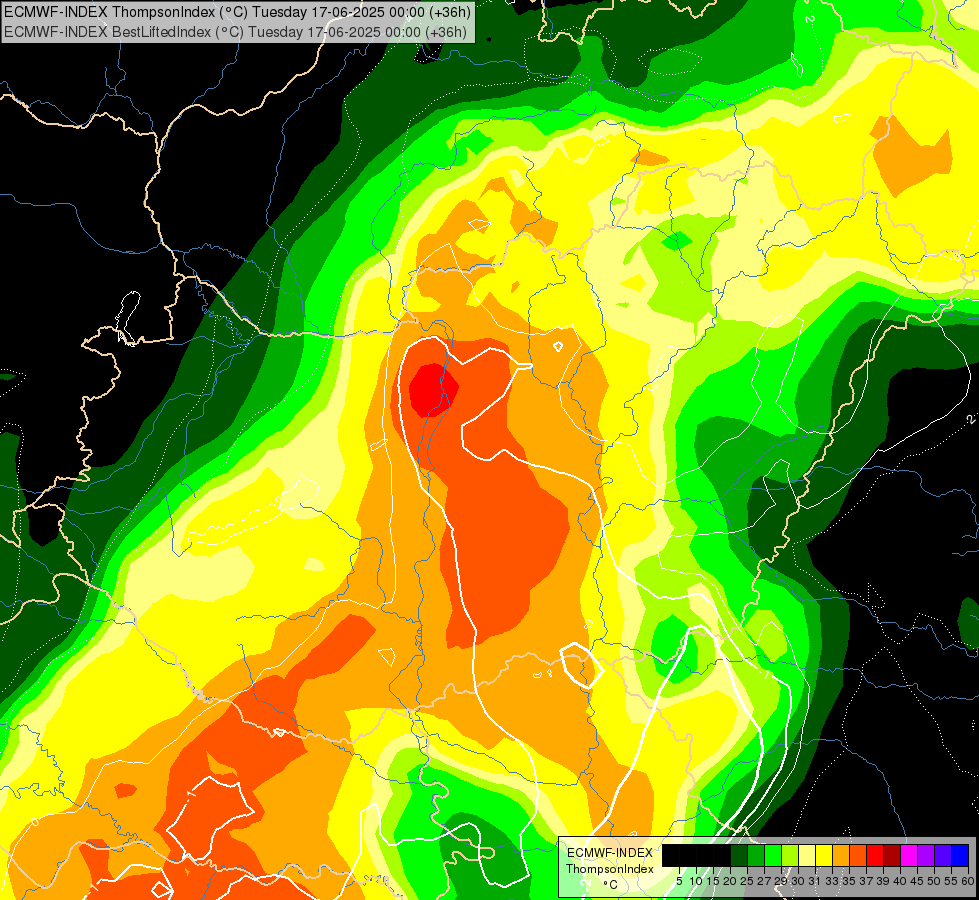Select the magenta 40–45 legend swatch
The height and width of the screenshot is (900, 979).
tap(909, 855)
